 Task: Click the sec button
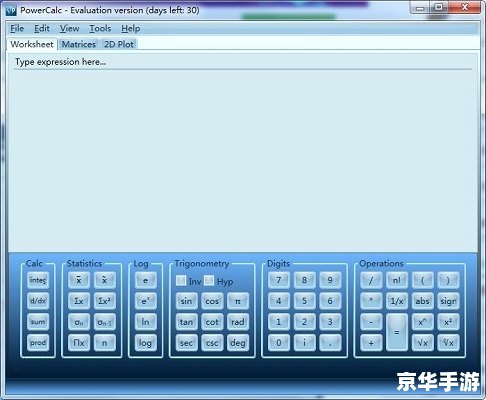[x=186, y=343]
